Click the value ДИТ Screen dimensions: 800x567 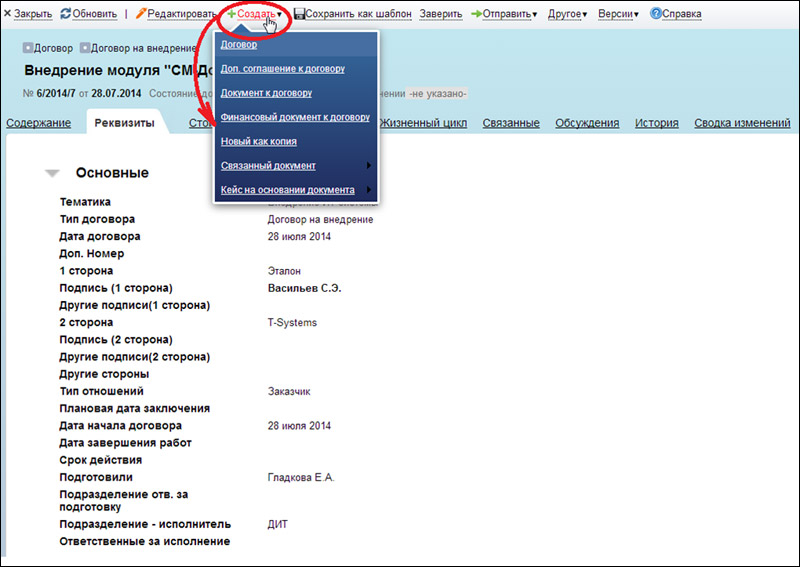coord(278,524)
